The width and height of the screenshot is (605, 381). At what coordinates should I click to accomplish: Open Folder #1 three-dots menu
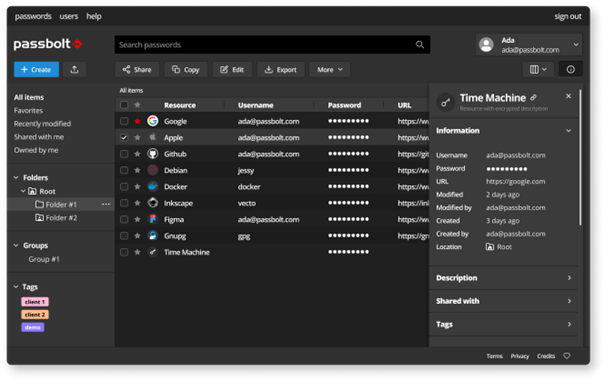[106, 204]
